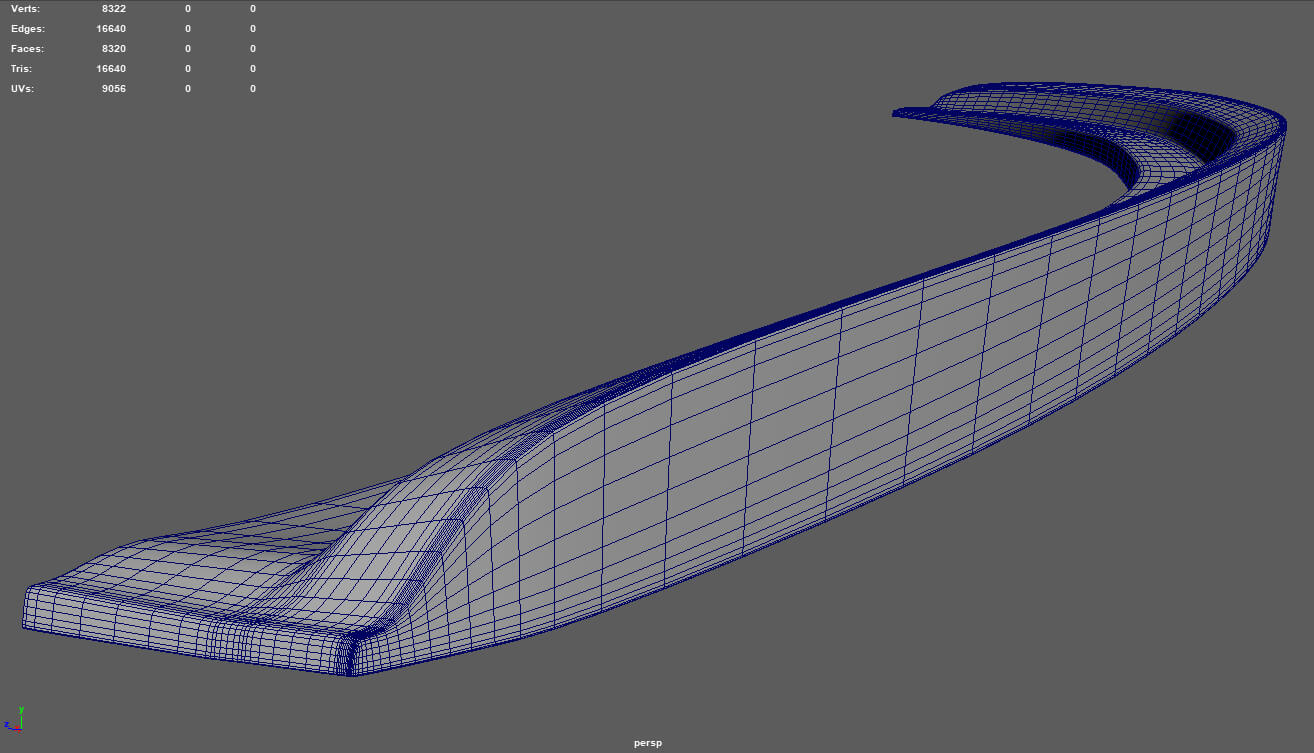Click the UVs label in the HUD

(24, 89)
